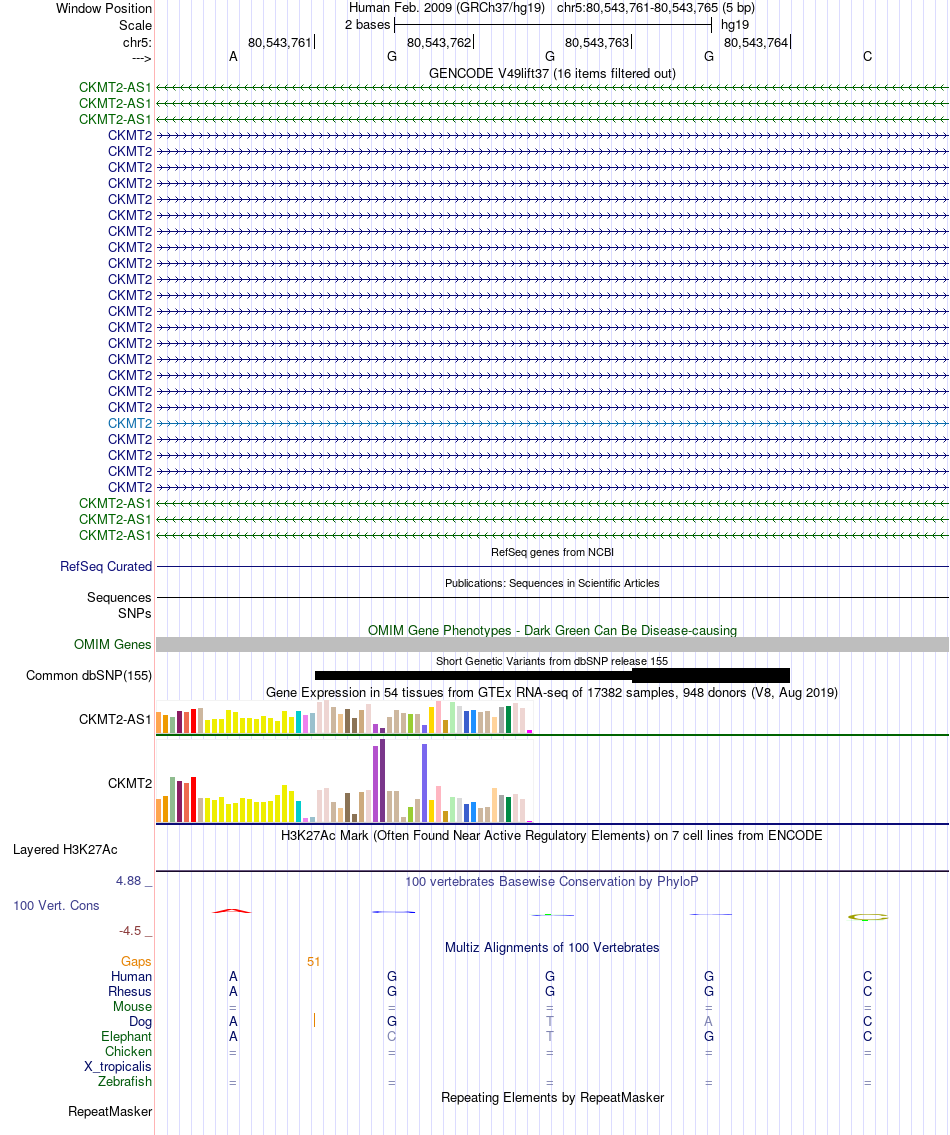Image resolution: width=950 pixels, height=1135 pixels.
Task: Click the 4.88 PhyloP upper range value
Action: [128, 881]
